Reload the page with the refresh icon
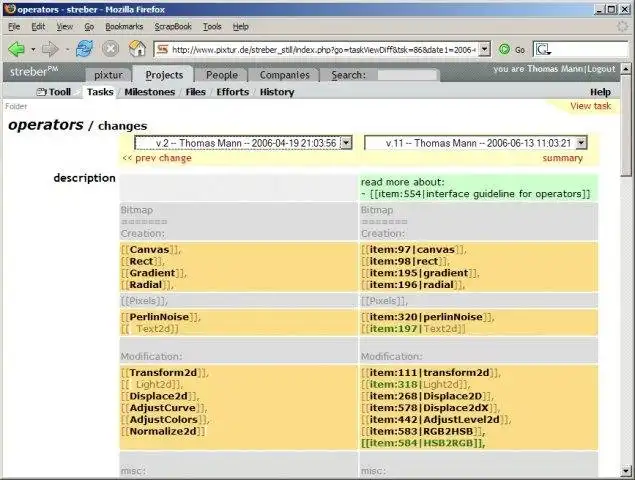Viewport: 635px width, 480px height. (x=84, y=49)
